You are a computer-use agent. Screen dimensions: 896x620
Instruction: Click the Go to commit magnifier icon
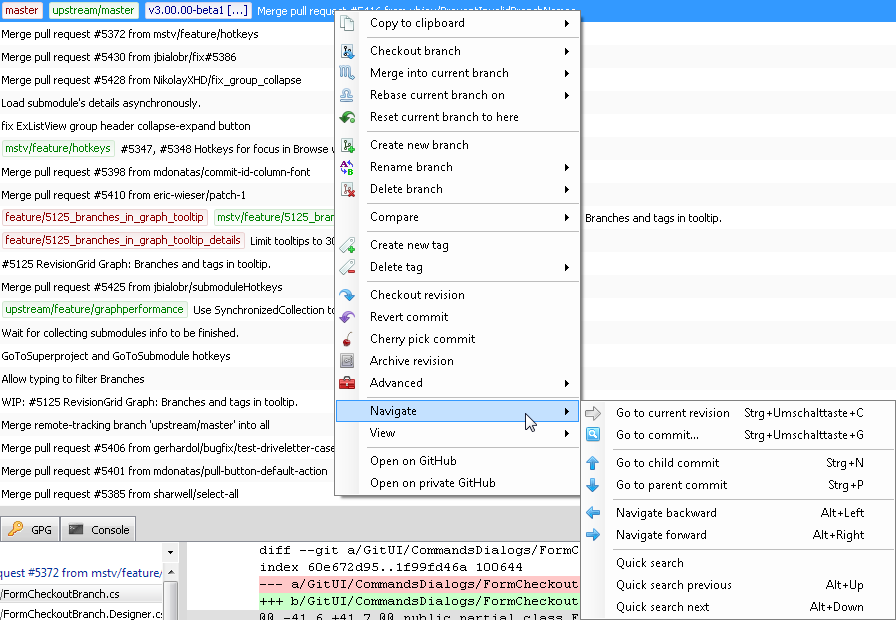pos(594,434)
